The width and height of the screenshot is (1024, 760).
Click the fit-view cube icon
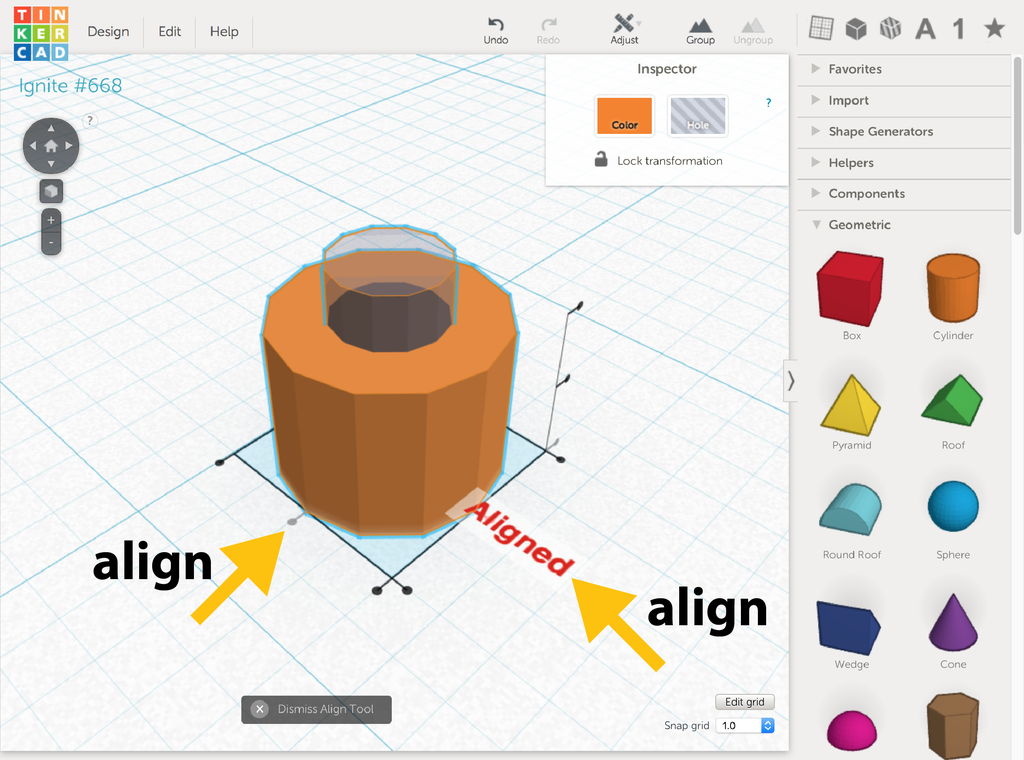51,191
